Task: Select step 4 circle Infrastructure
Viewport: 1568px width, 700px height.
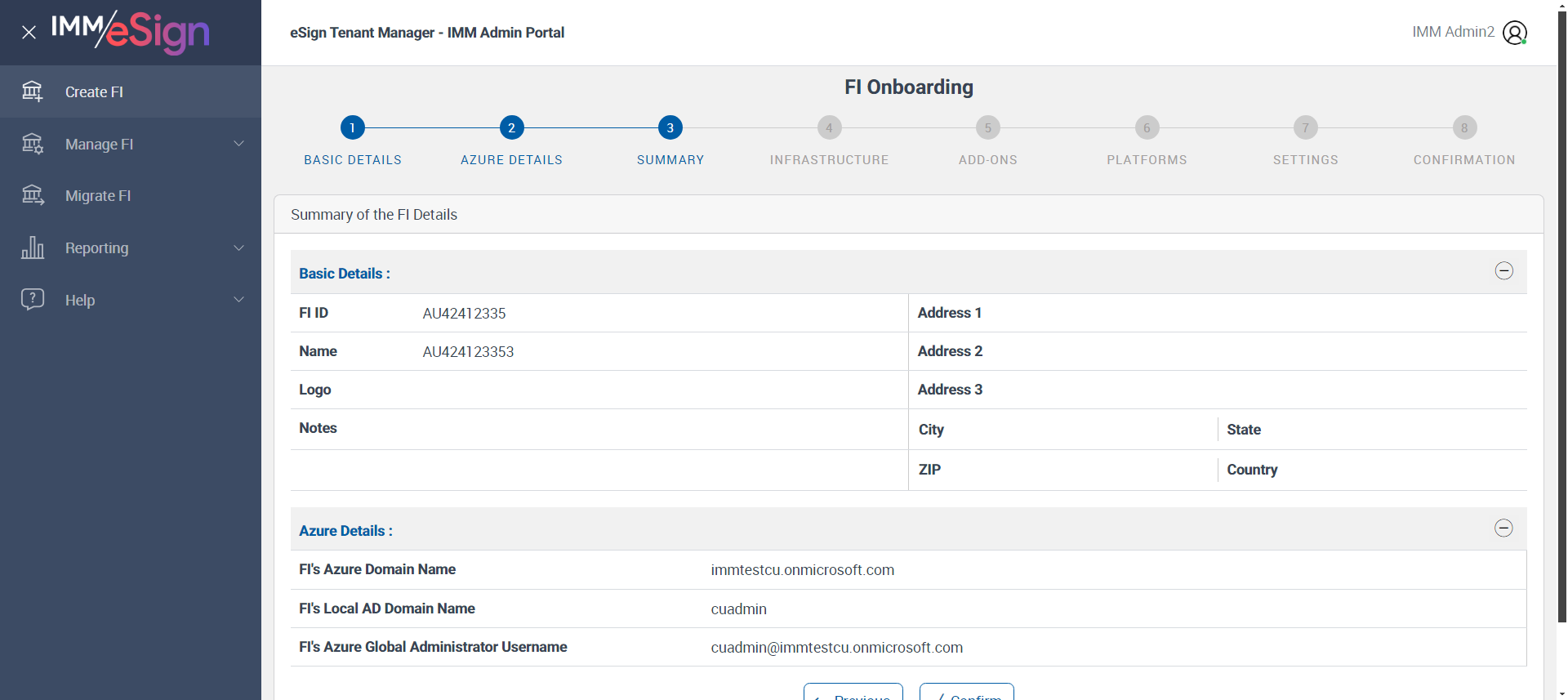Action: pyautogui.click(x=829, y=127)
